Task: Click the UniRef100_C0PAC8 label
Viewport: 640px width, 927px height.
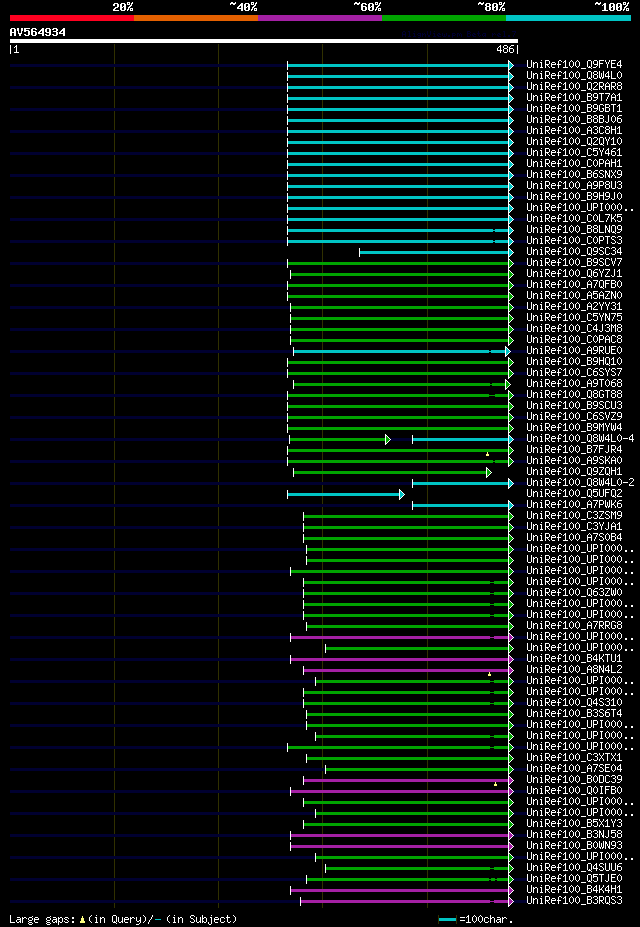Action: click(574, 340)
